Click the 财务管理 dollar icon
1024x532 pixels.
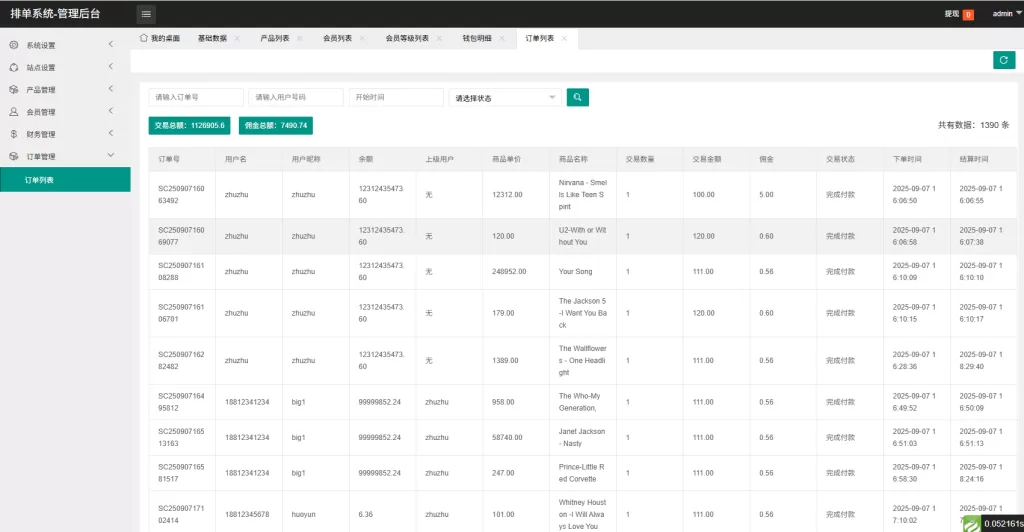(14, 134)
